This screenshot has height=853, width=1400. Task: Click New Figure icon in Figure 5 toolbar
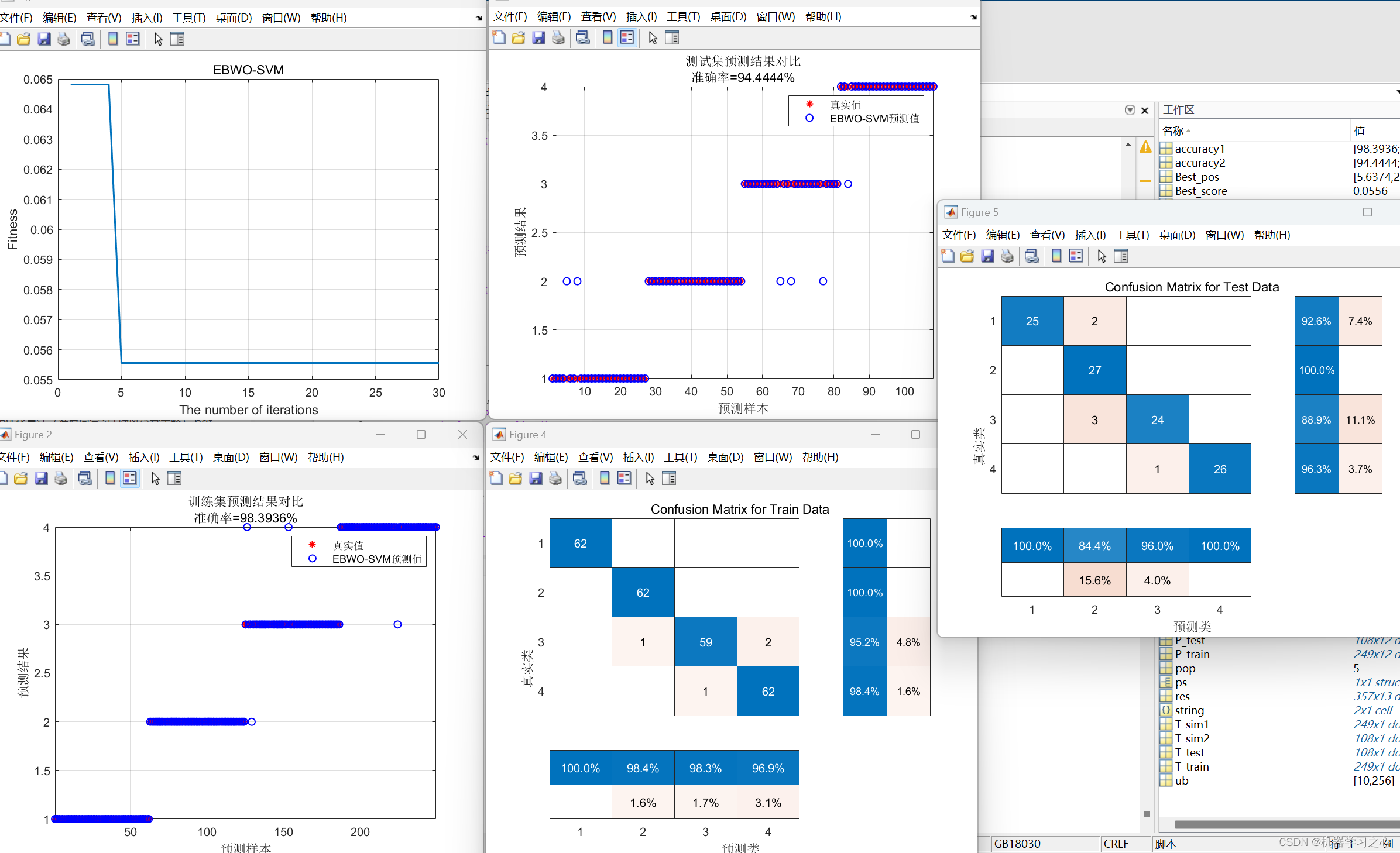click(948, 256)
